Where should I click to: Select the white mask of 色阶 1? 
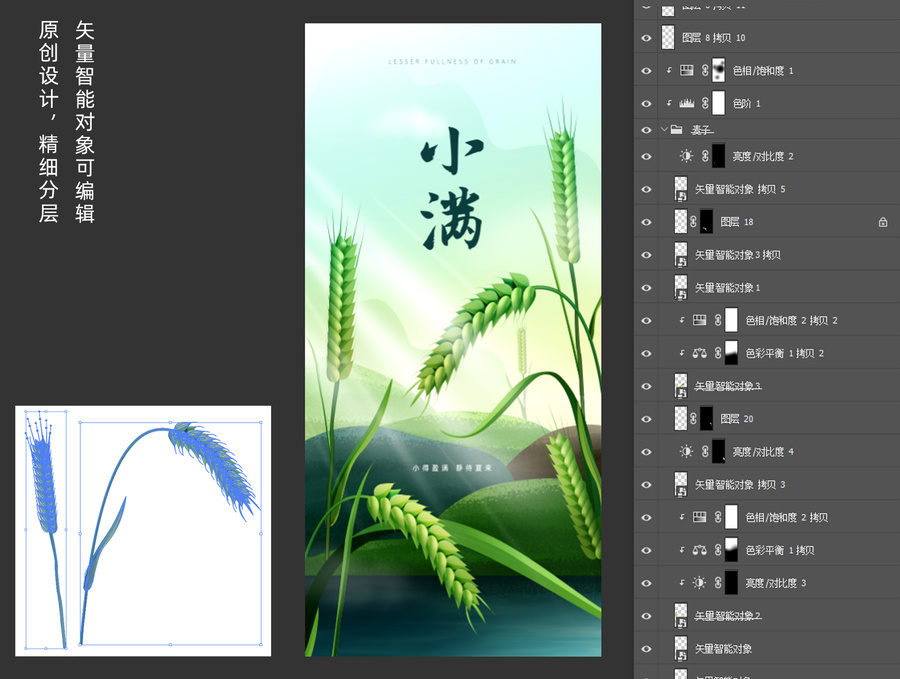[718, 103]
